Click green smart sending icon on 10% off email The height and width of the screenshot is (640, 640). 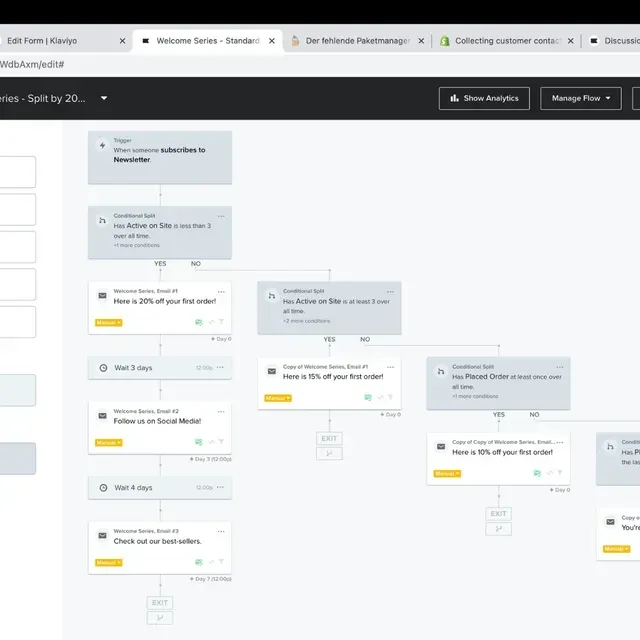538,473
